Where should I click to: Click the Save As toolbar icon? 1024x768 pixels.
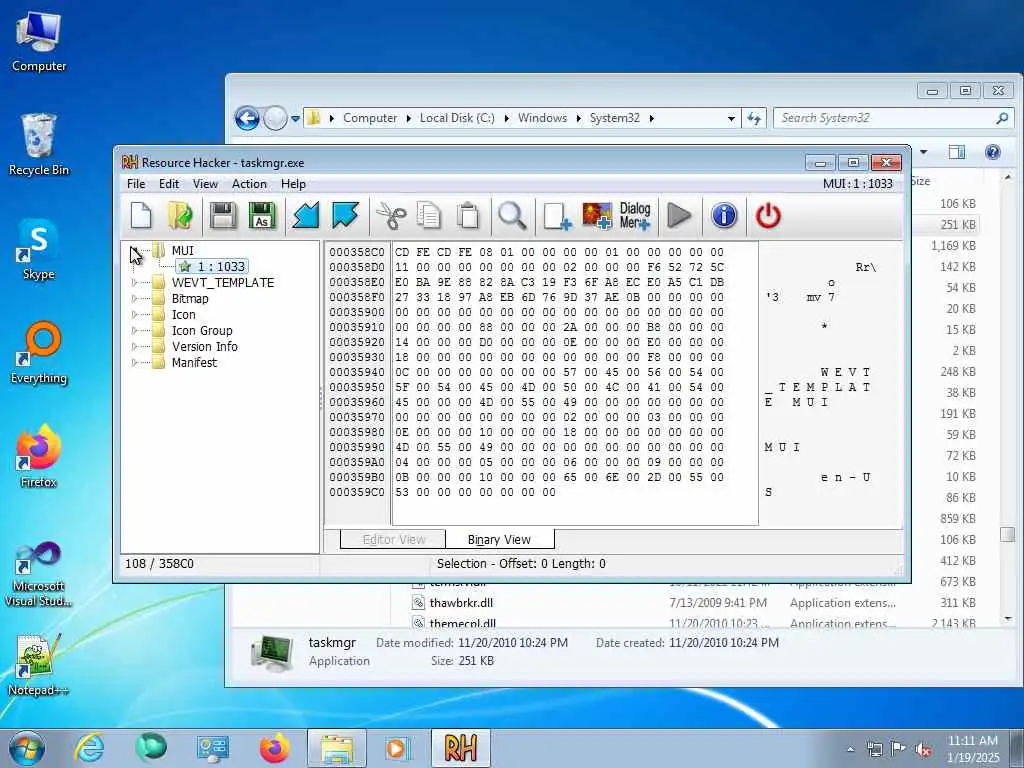tap(262, 216)
